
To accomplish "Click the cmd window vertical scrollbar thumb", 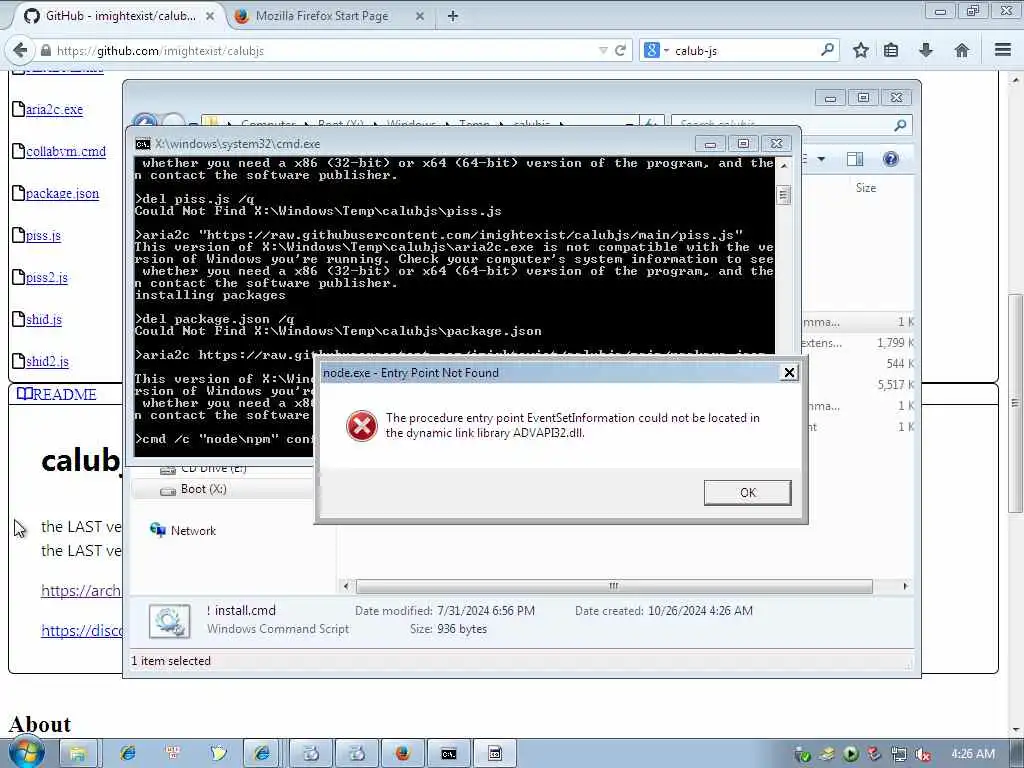I will 784,195.
